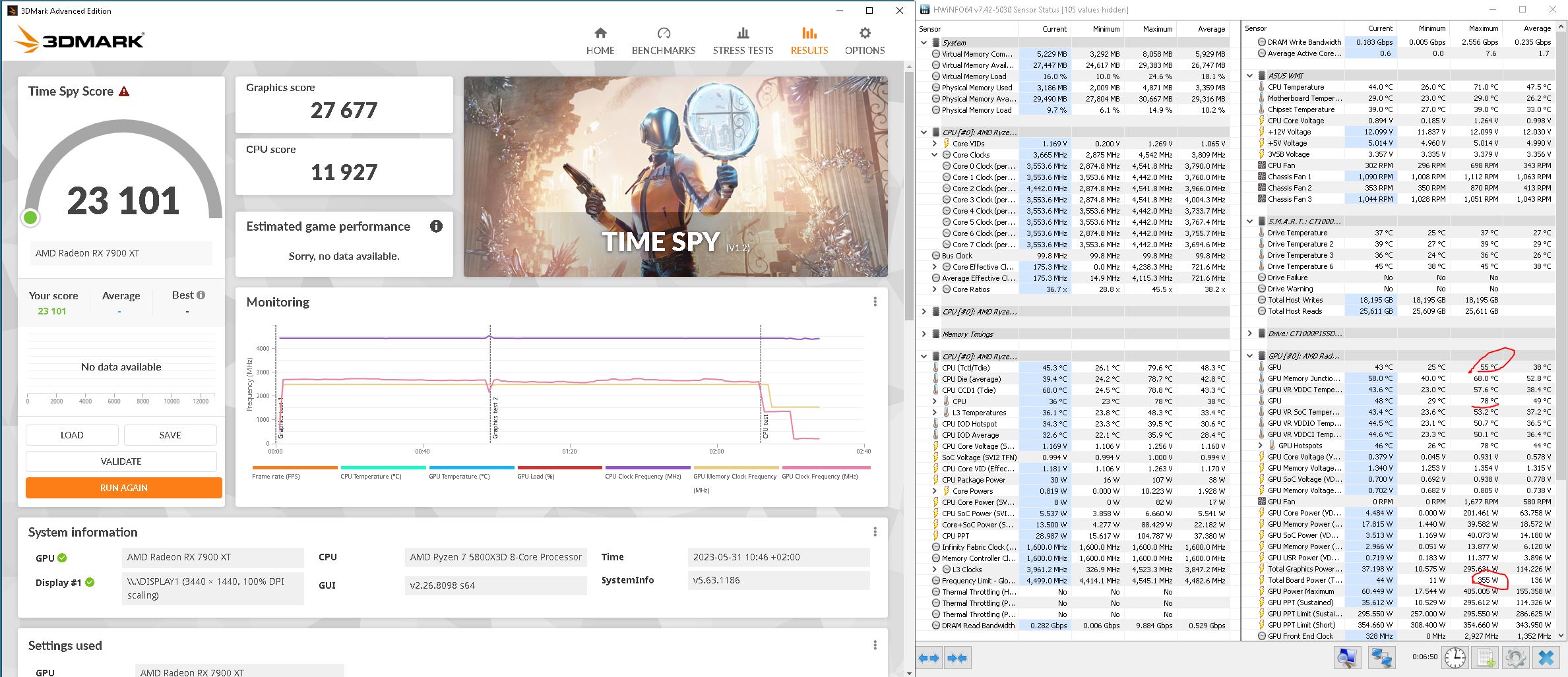
Task: Click the SAVE button
Action: point(170,435)
